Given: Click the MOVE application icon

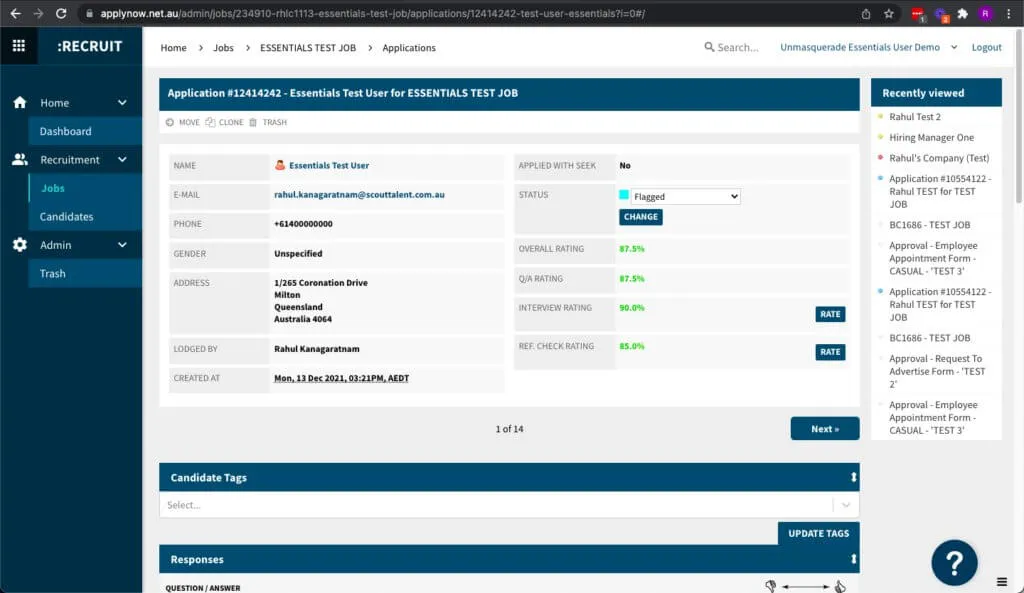Looking at the screenshot, I should pos(170,122).
